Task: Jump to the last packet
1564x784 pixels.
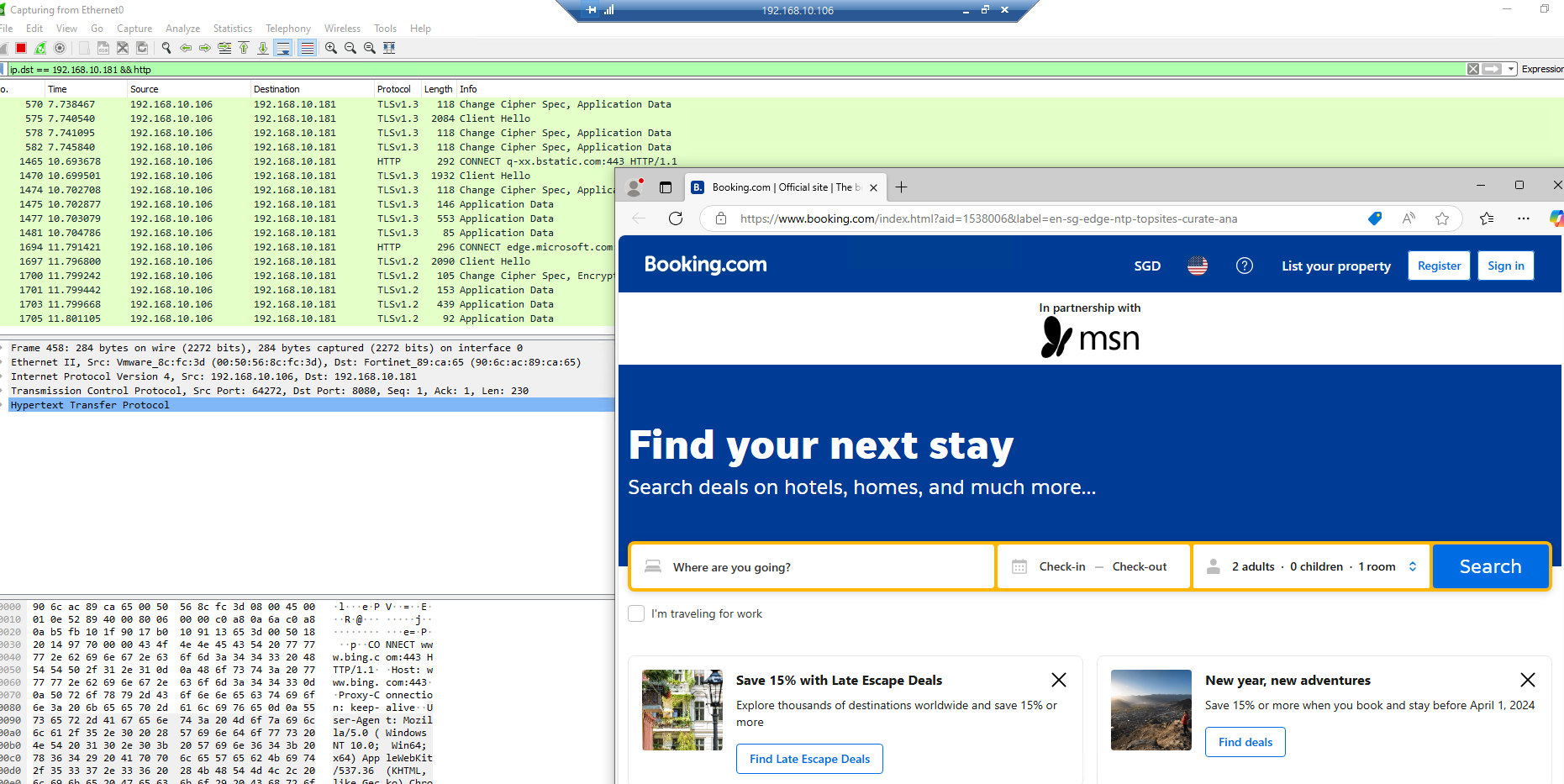Action: 263,48
